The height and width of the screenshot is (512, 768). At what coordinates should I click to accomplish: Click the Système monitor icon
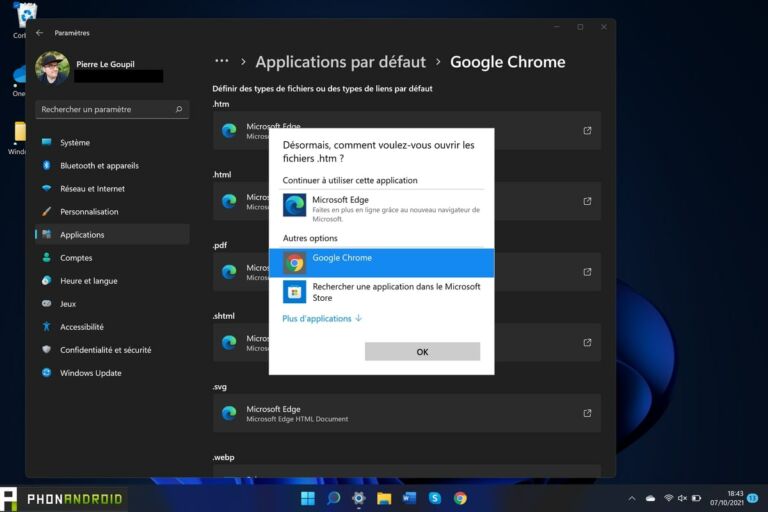point(47,142)
